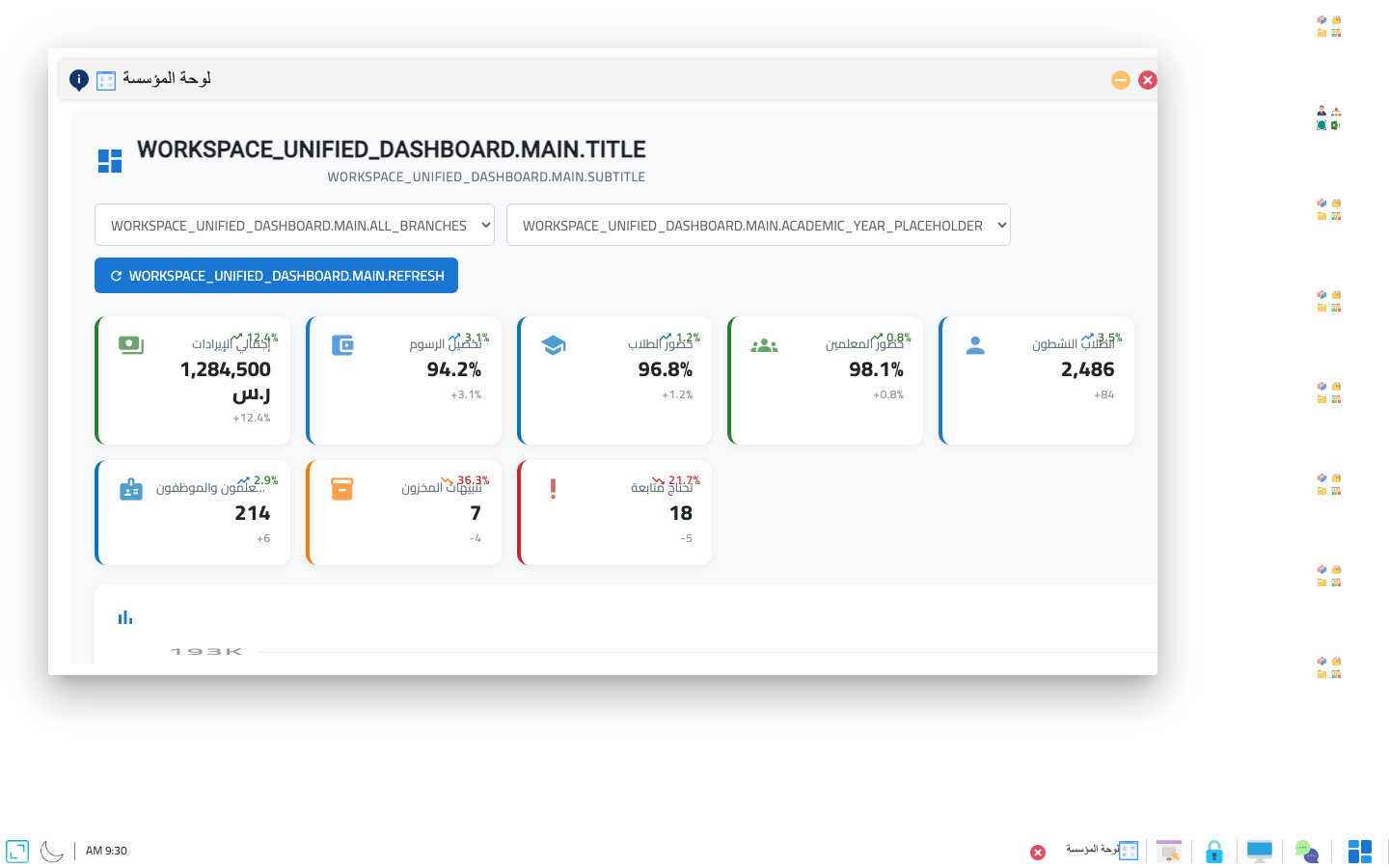
Task: Open the ACADEMIC_YEAR_PLACEHOLDER dropdown
Action: click(x=758, y=225)
